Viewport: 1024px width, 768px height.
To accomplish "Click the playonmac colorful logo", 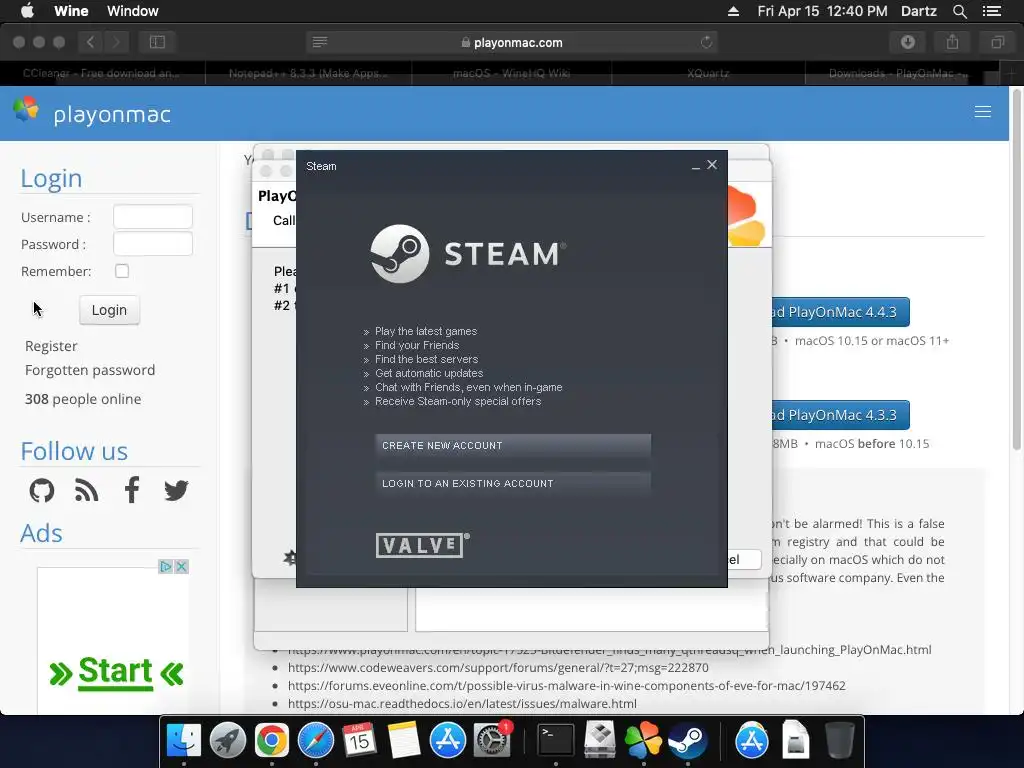I will point(26,110).
